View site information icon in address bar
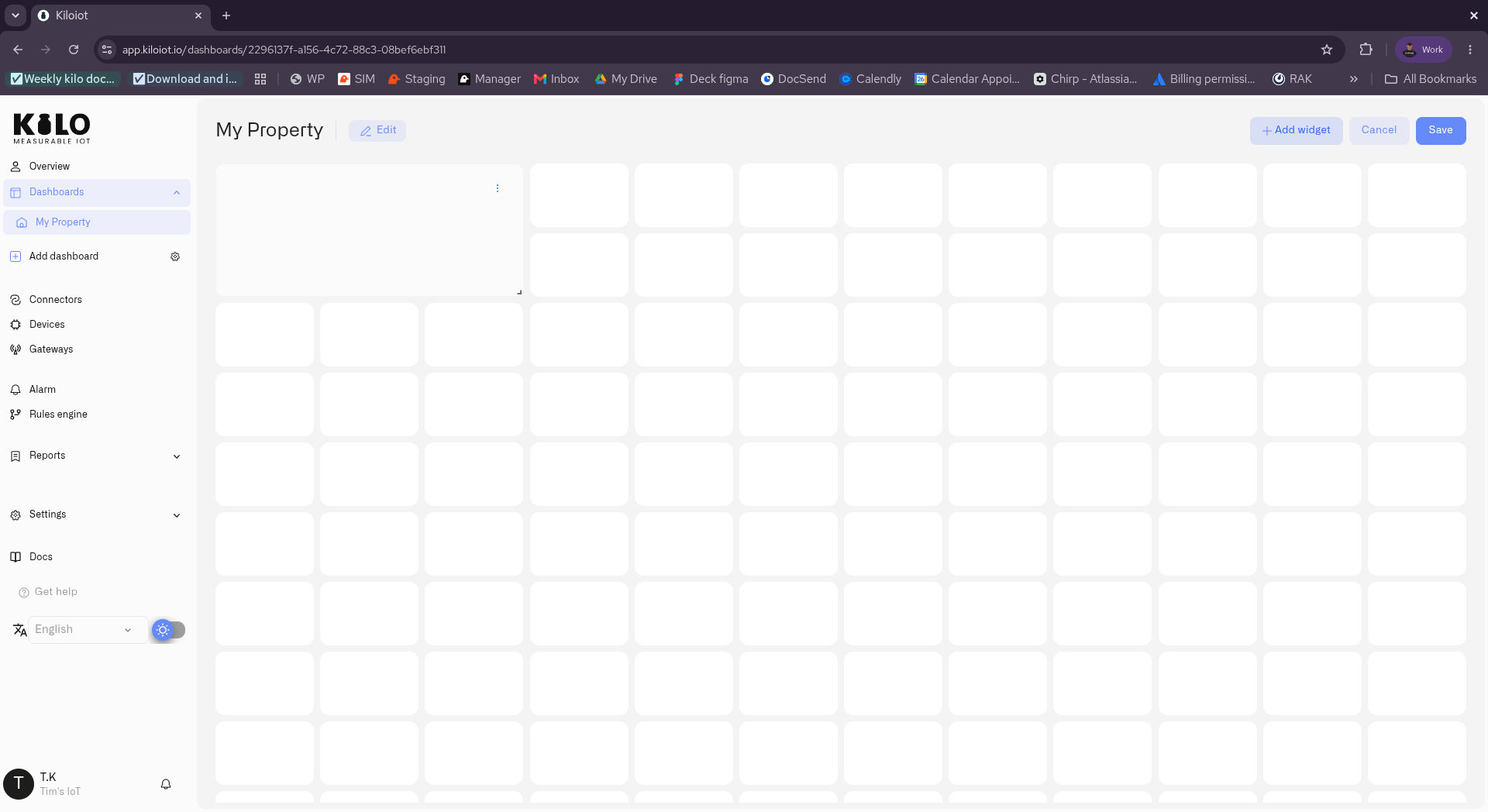Screen dimensions: 1488x812 (x=107, y=50)
